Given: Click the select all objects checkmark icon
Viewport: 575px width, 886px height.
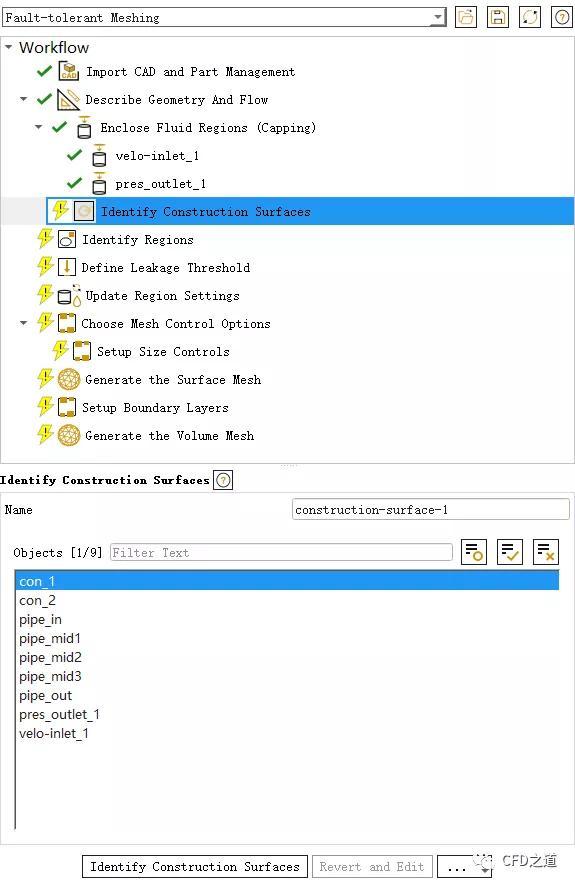Looking at the screenshot, I should click(x=509, y=552).
